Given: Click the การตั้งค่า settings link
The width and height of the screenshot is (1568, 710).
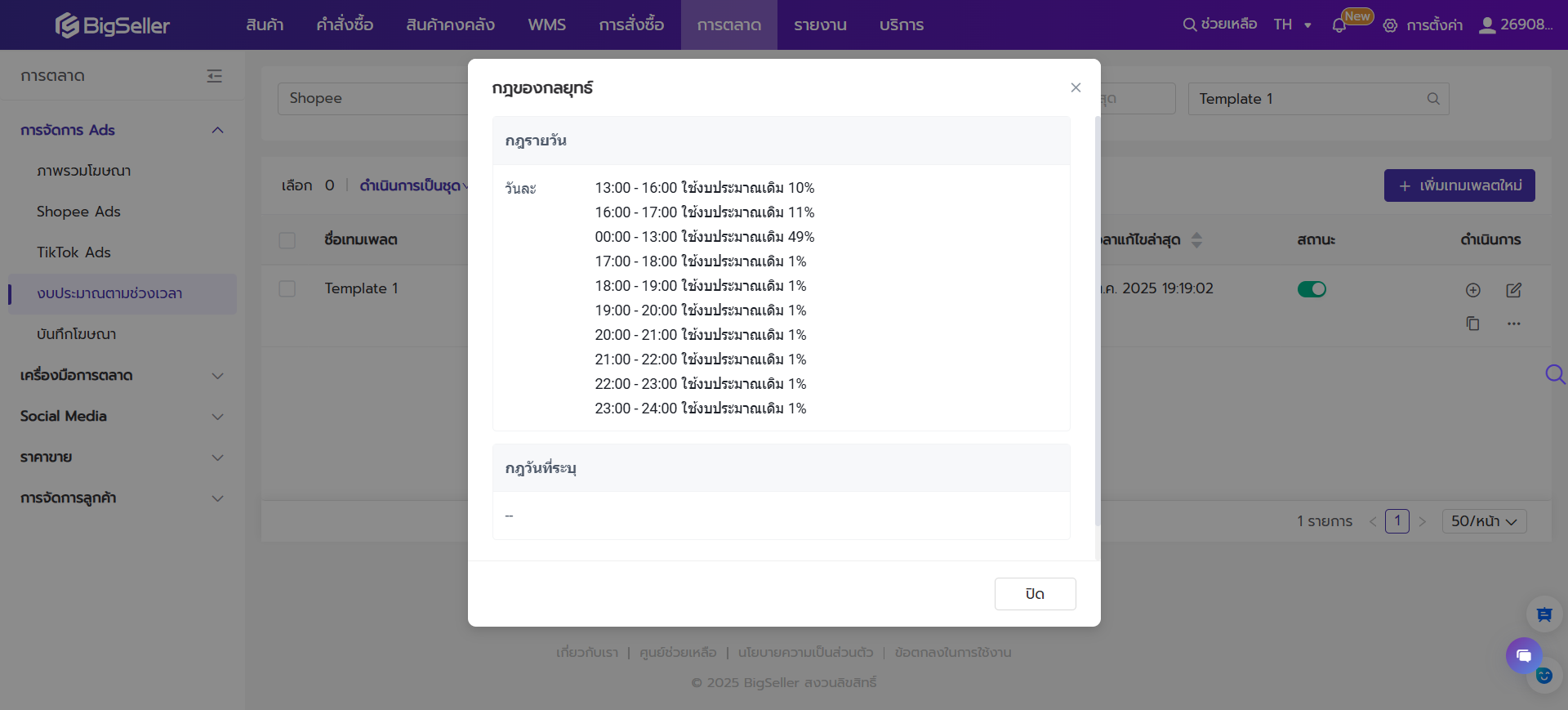Looking at the screenshot, I should click(x=1434, y=25).
